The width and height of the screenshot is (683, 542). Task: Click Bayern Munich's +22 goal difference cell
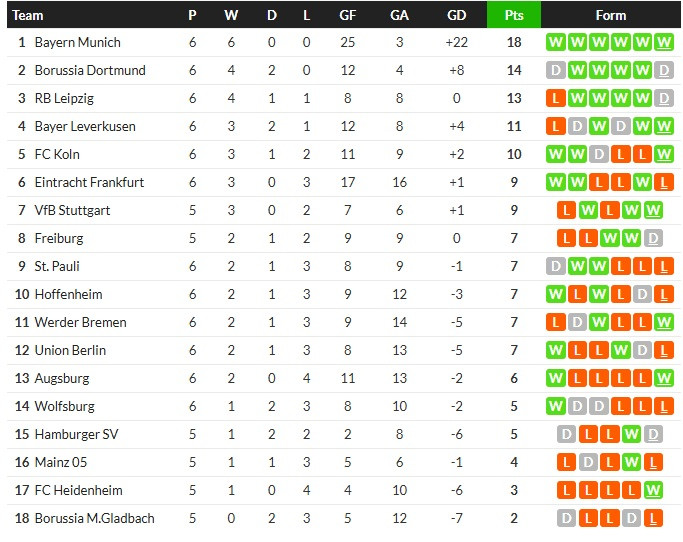(x=457, y=42)
